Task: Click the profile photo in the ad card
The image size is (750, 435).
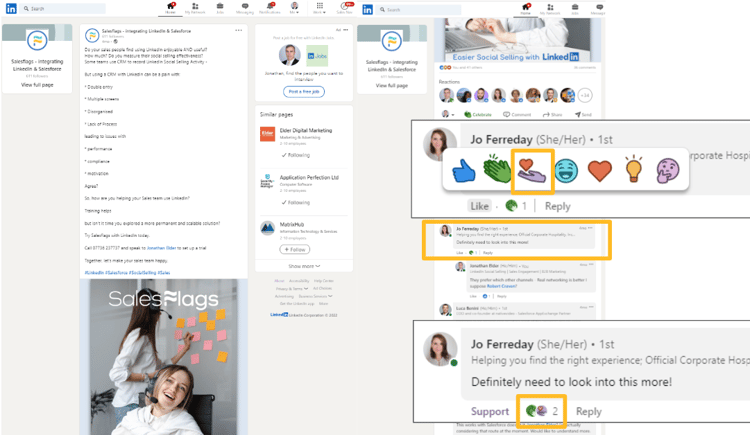Action: tap(290, 56)
